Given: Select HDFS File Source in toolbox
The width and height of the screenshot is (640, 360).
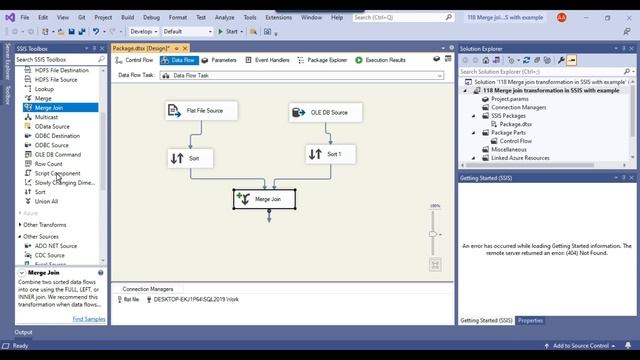Looking at the screenshot, I should point(56,80).
